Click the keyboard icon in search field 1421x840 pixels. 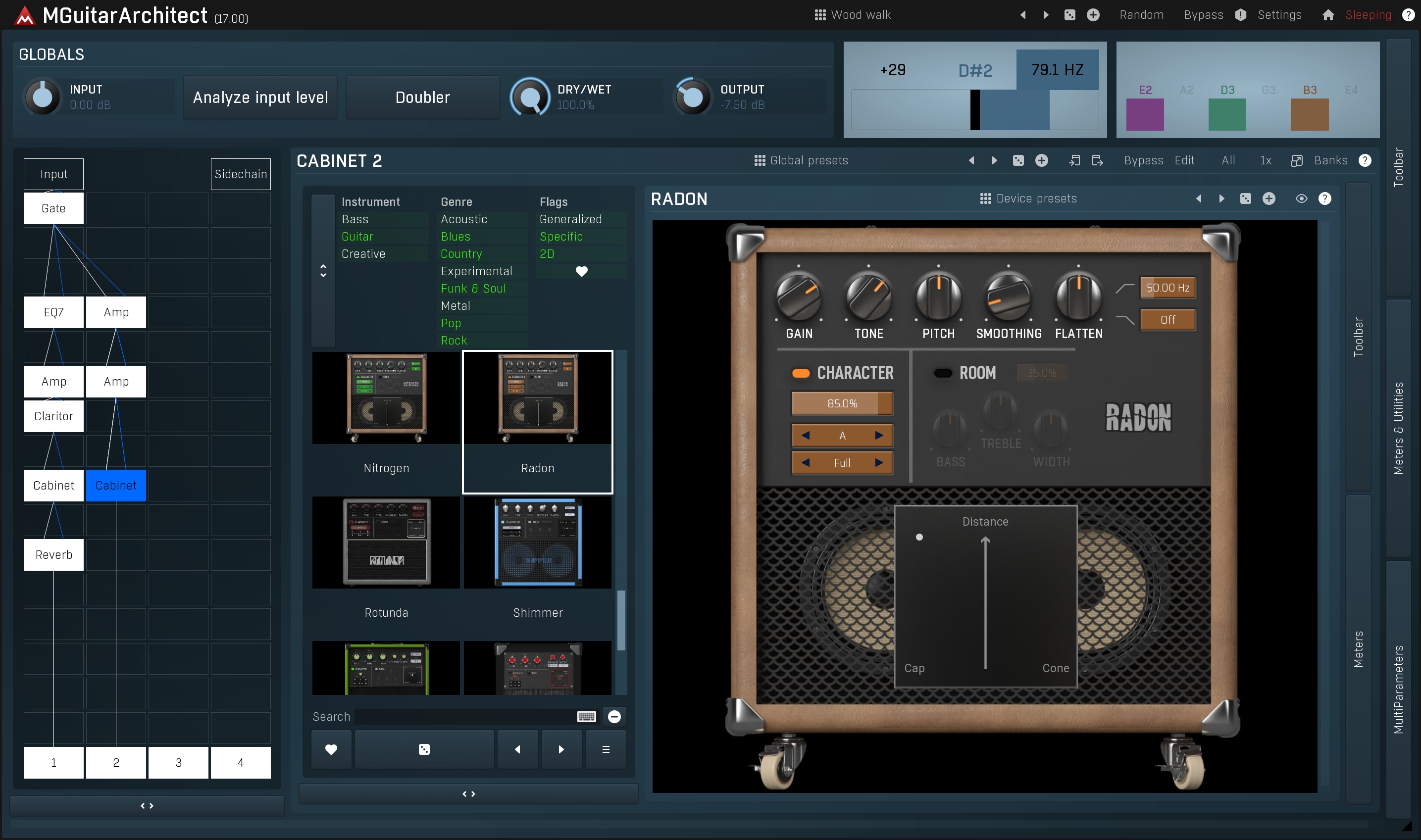point(586,717)
